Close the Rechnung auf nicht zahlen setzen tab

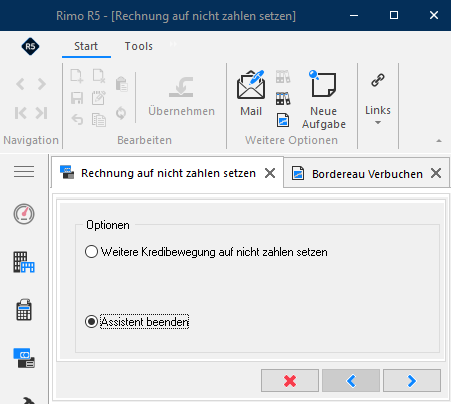point(270,173)
